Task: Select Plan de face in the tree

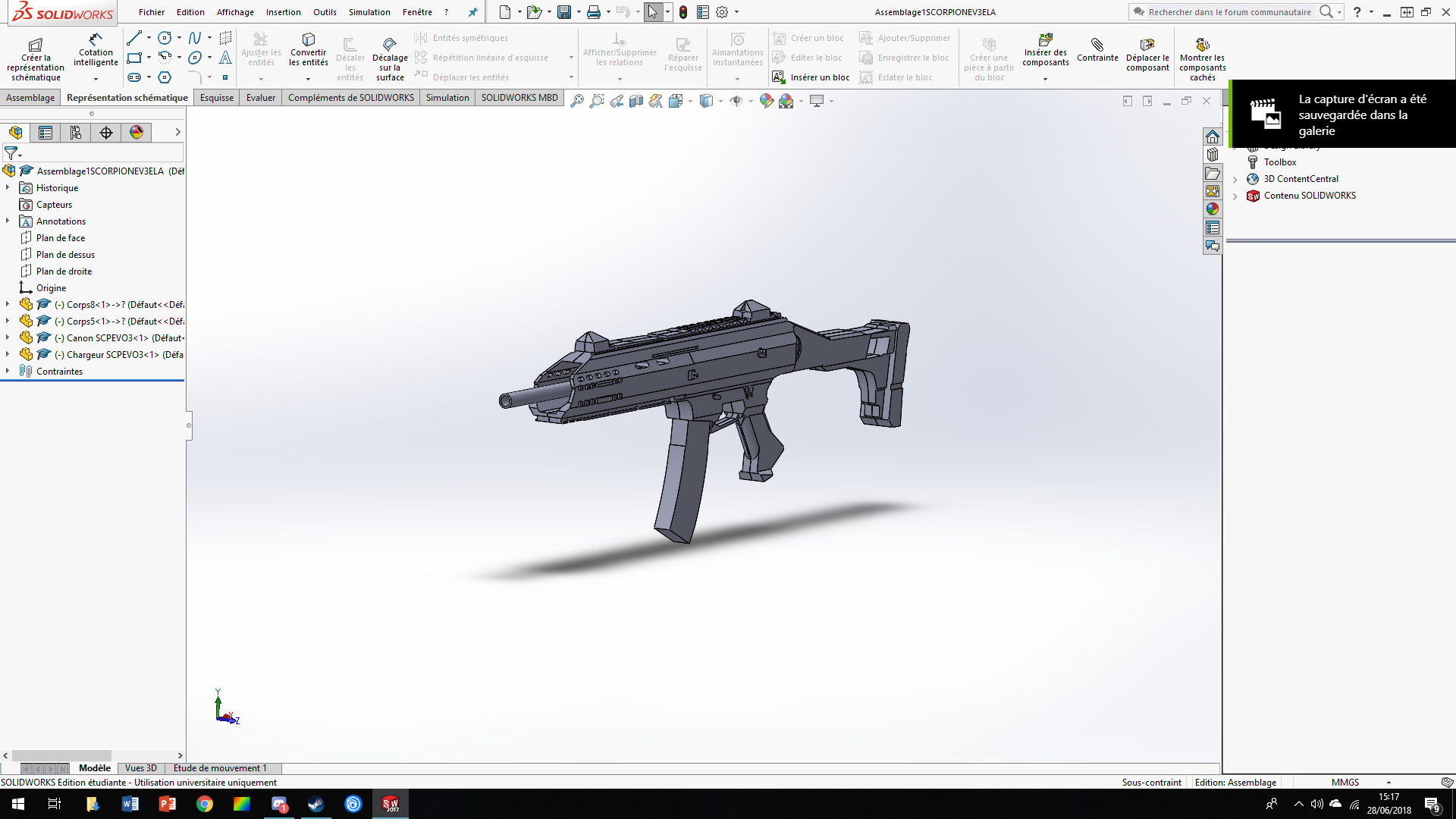Action: tap(61, 238)
